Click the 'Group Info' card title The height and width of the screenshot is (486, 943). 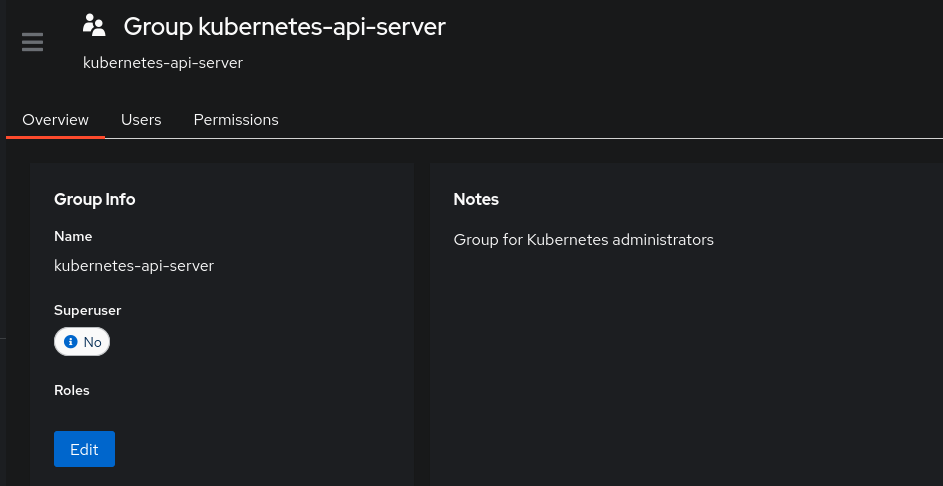[94, 199]
